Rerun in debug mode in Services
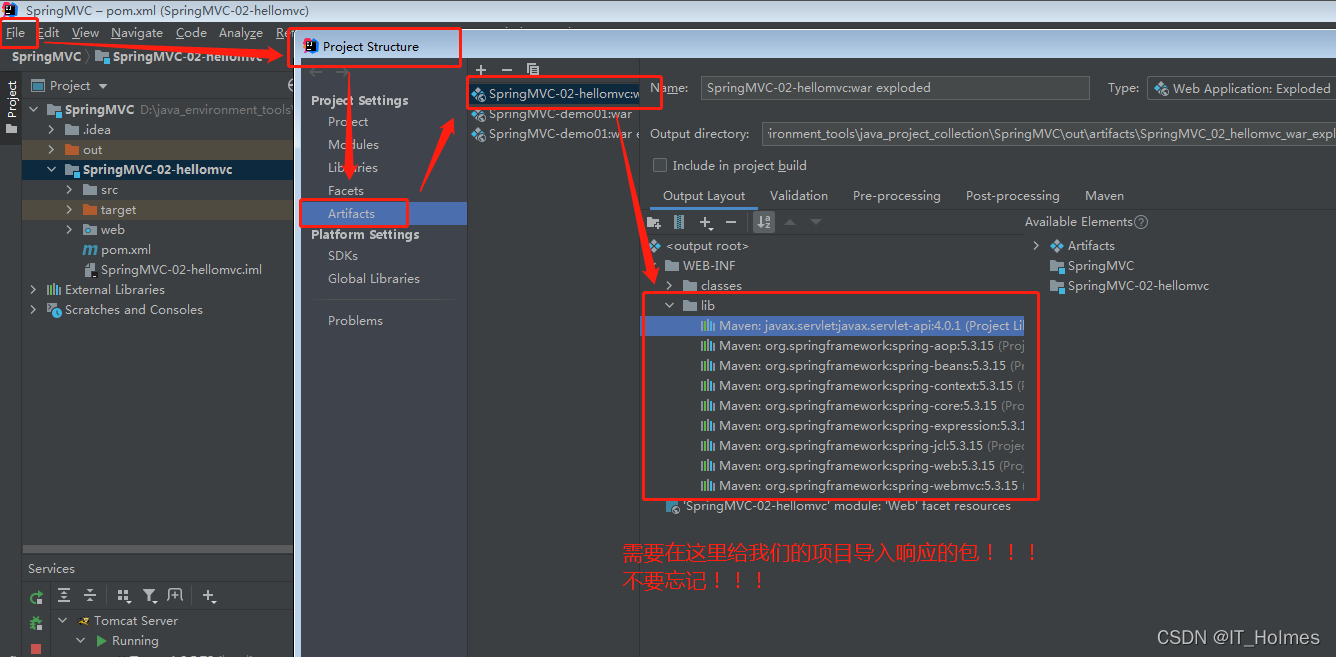The width and height of the screenshot is (1336, 657). coord(36,622)
